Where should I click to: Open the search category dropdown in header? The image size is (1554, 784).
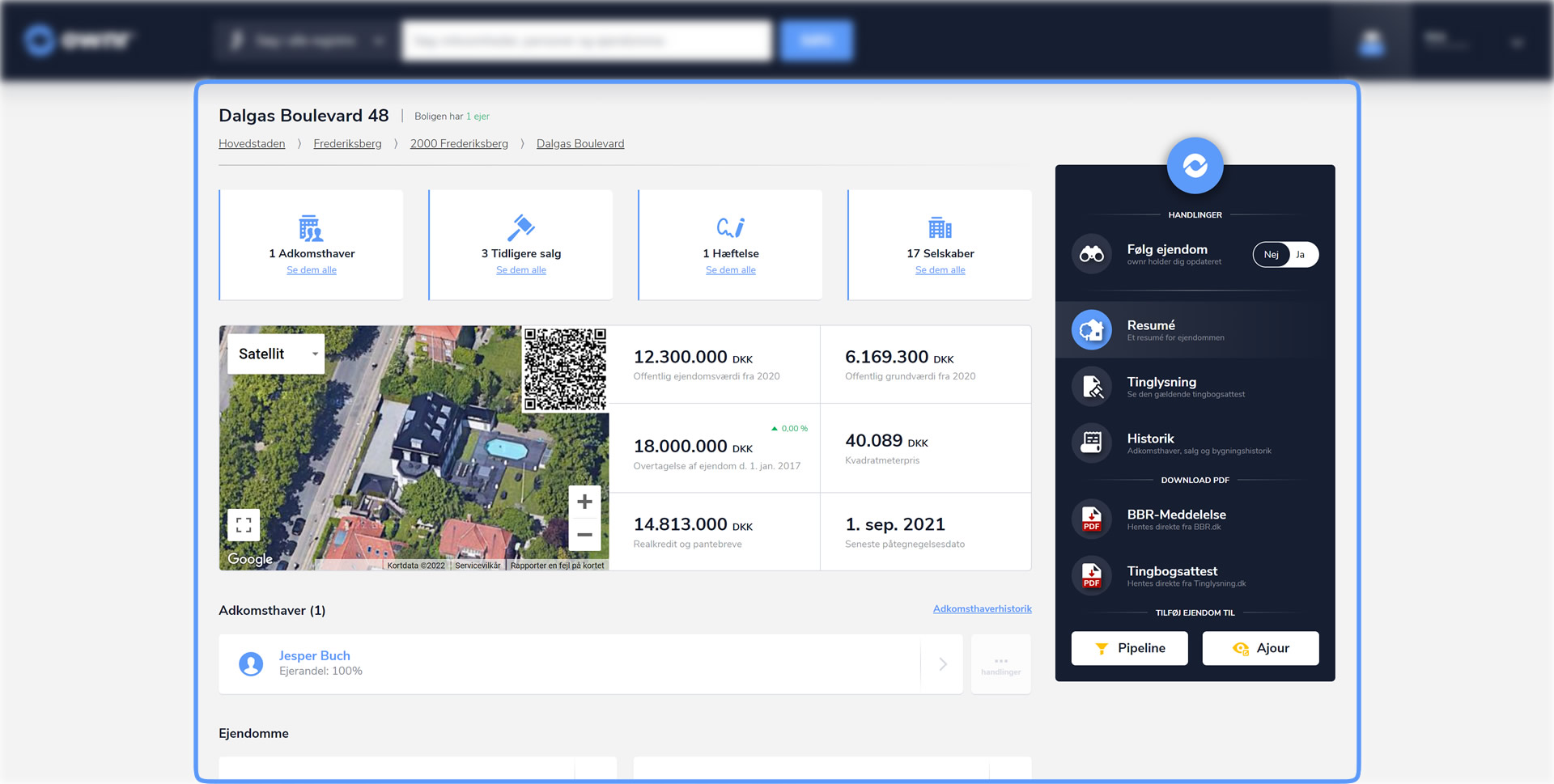[306, 40]
